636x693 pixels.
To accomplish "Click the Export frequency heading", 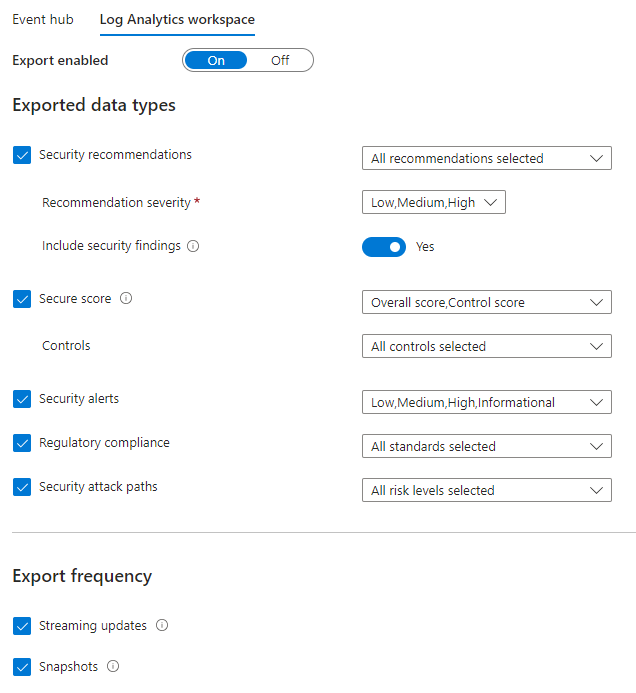I will pyautogui.click(x=82, y=576).
